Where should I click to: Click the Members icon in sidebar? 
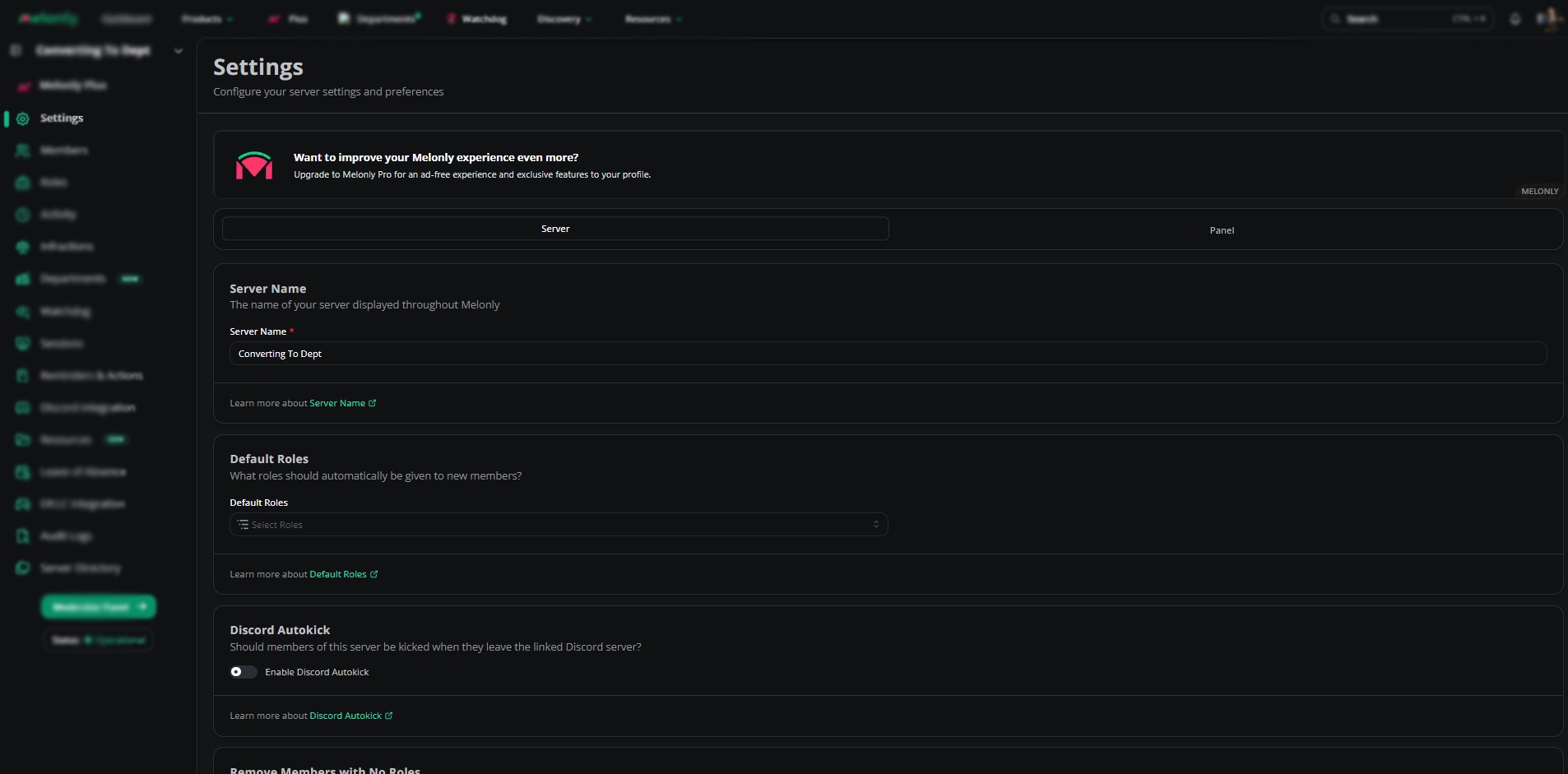23,151
